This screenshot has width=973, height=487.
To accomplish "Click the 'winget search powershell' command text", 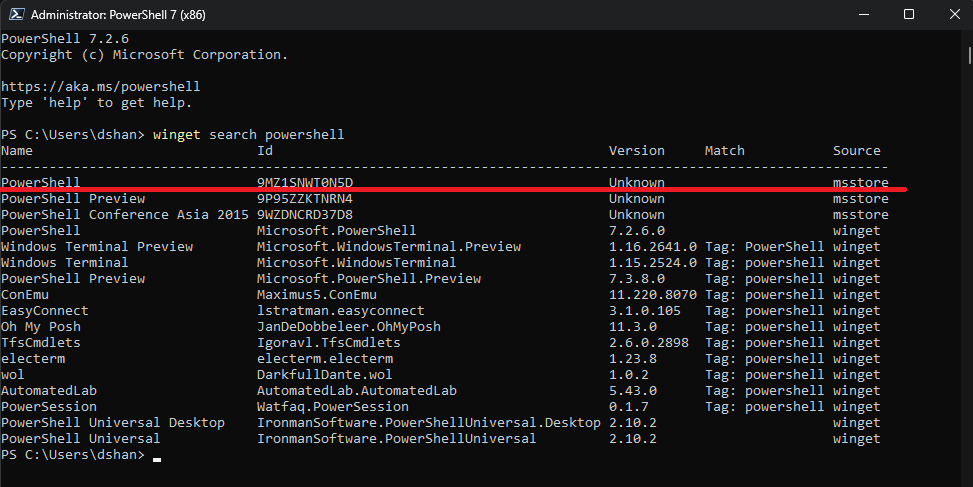I will click(248, 135).
